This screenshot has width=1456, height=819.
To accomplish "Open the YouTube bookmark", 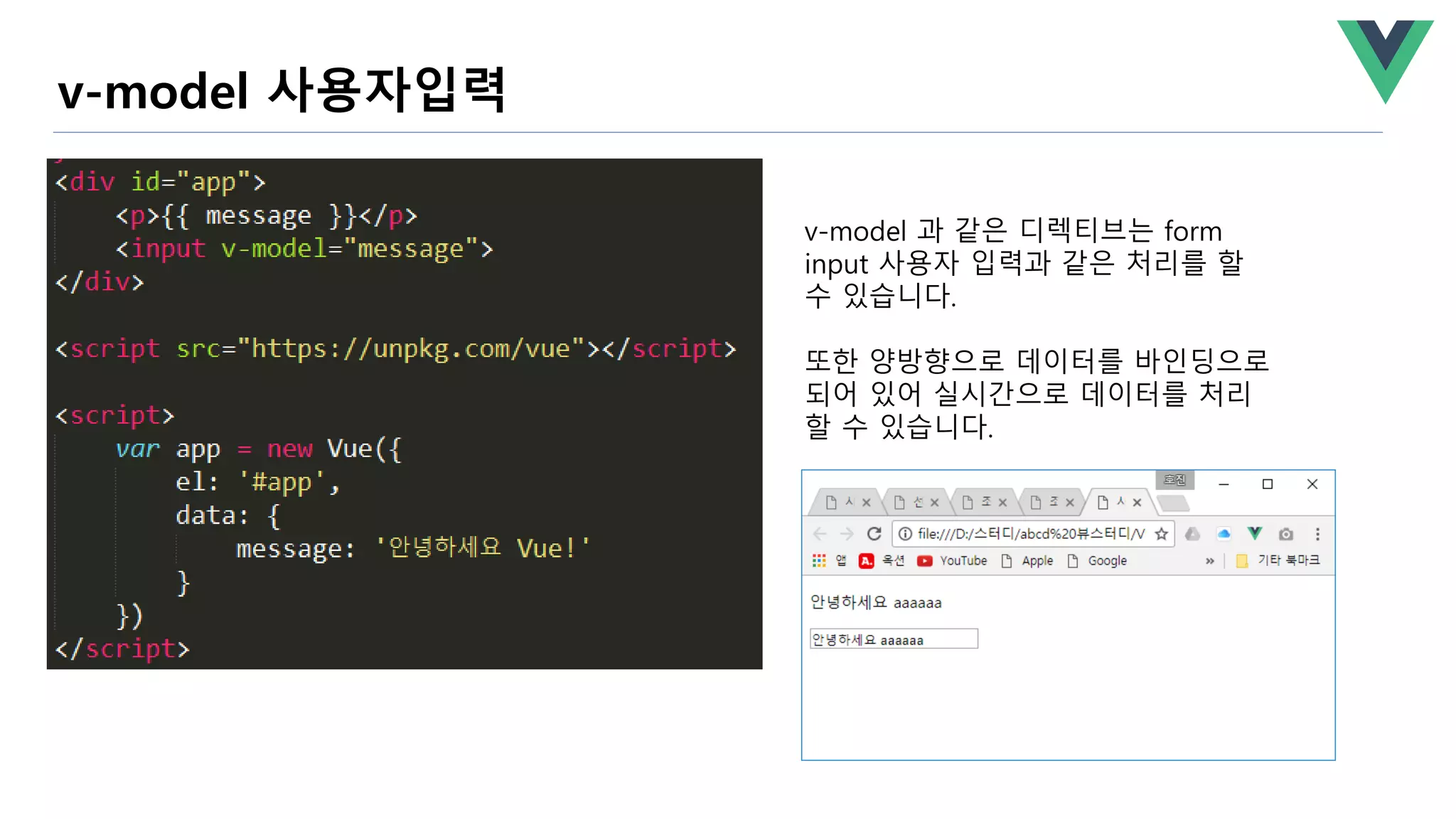I will coord(953,561).
